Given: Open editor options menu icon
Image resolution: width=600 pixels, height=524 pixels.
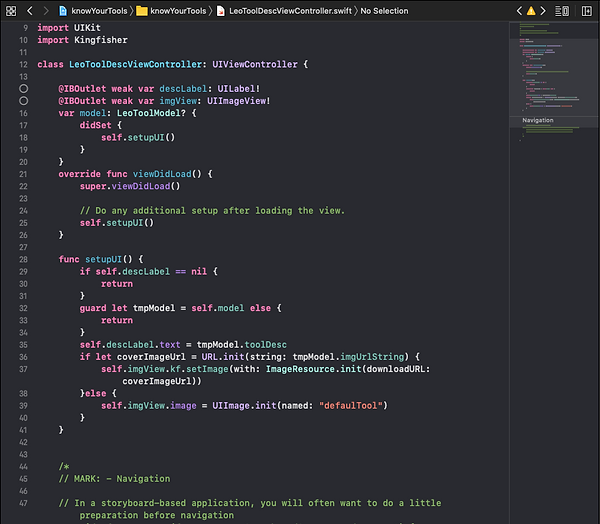Looking at the screenshot, I should point(562,11).
